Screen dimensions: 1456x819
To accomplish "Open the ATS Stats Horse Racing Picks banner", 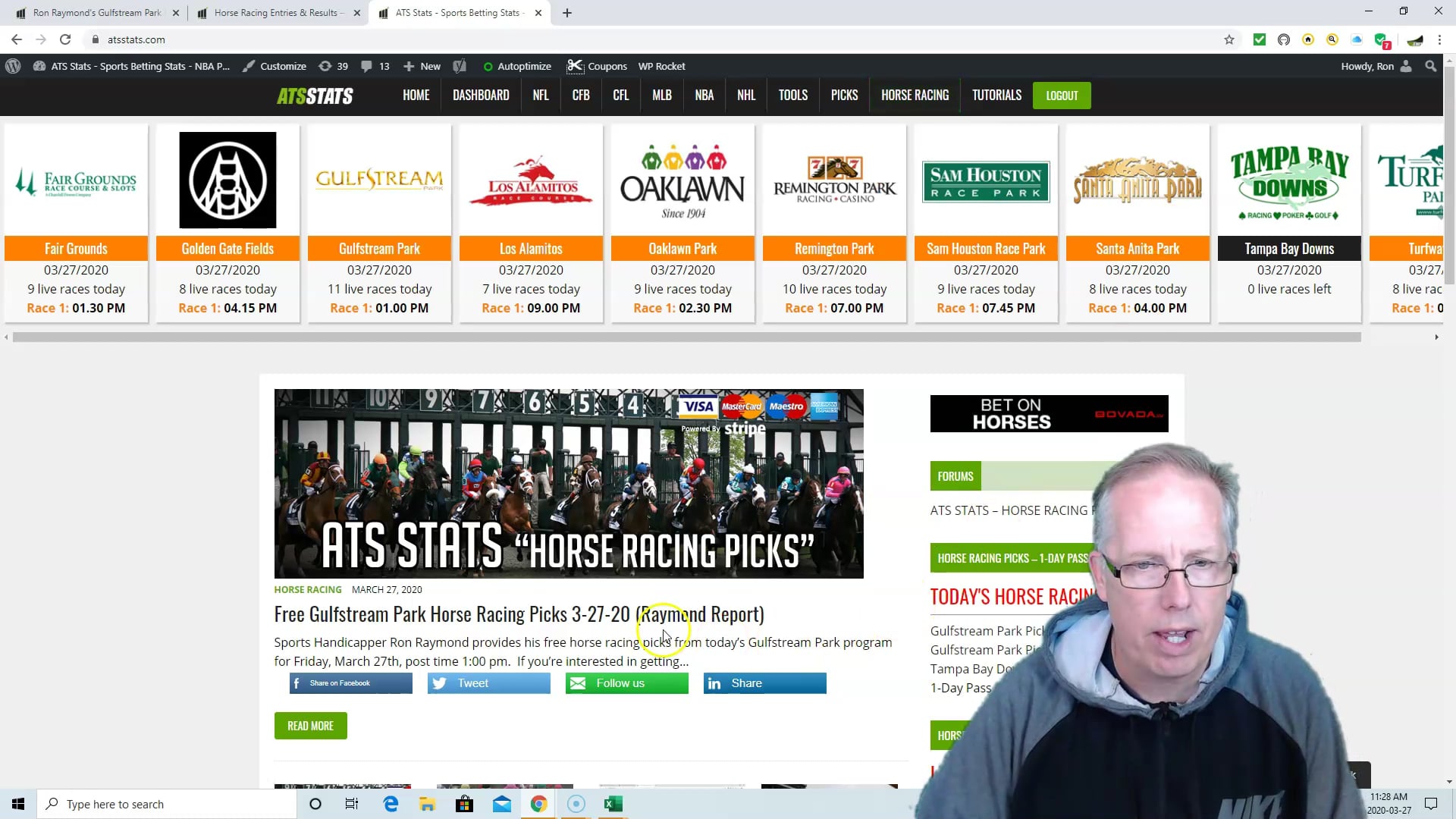I will (569, 484).
